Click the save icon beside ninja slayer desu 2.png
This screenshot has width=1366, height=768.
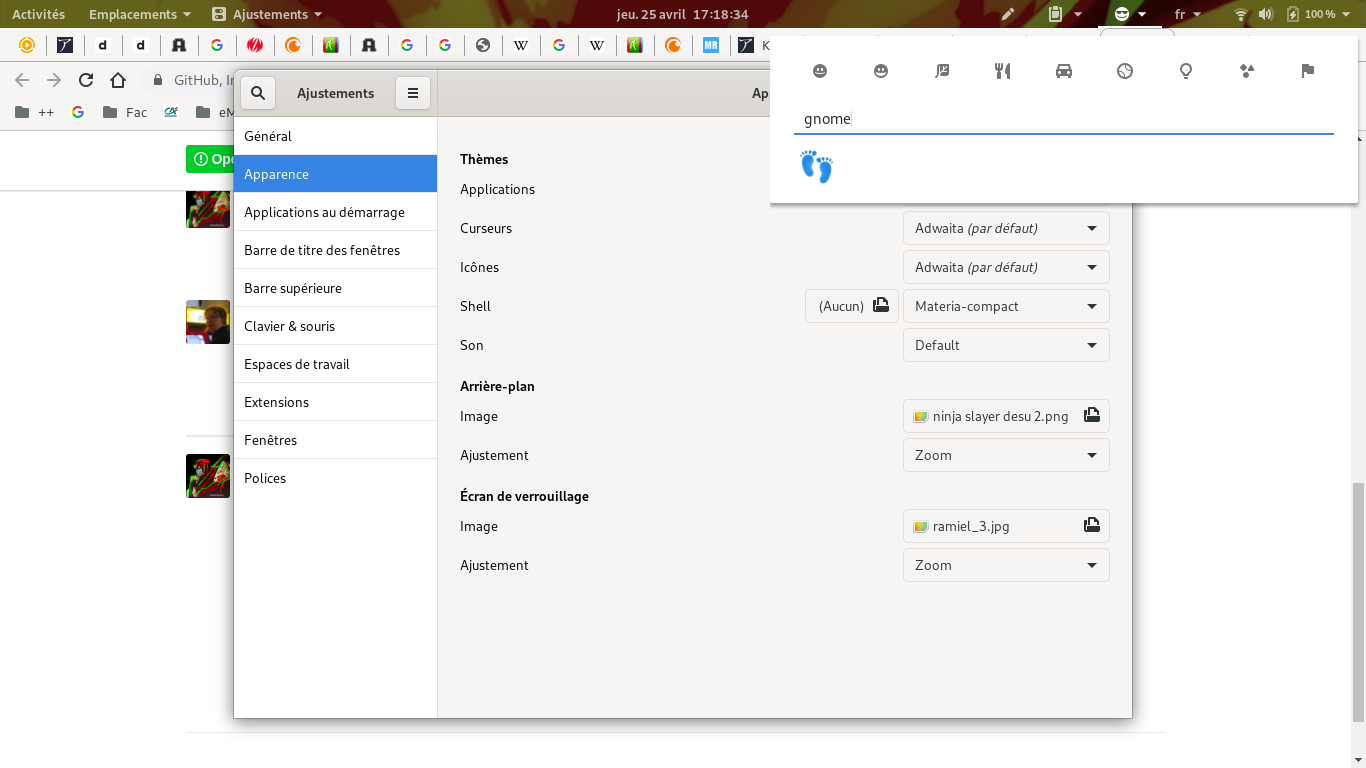pos(1090,415)
